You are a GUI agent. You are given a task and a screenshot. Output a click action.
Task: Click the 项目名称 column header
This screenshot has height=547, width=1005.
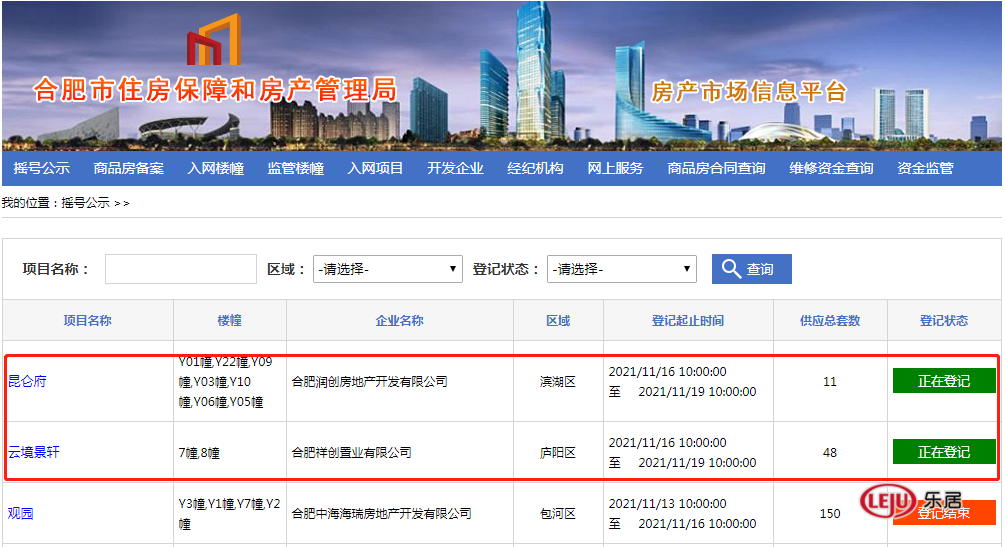[88, 320]
